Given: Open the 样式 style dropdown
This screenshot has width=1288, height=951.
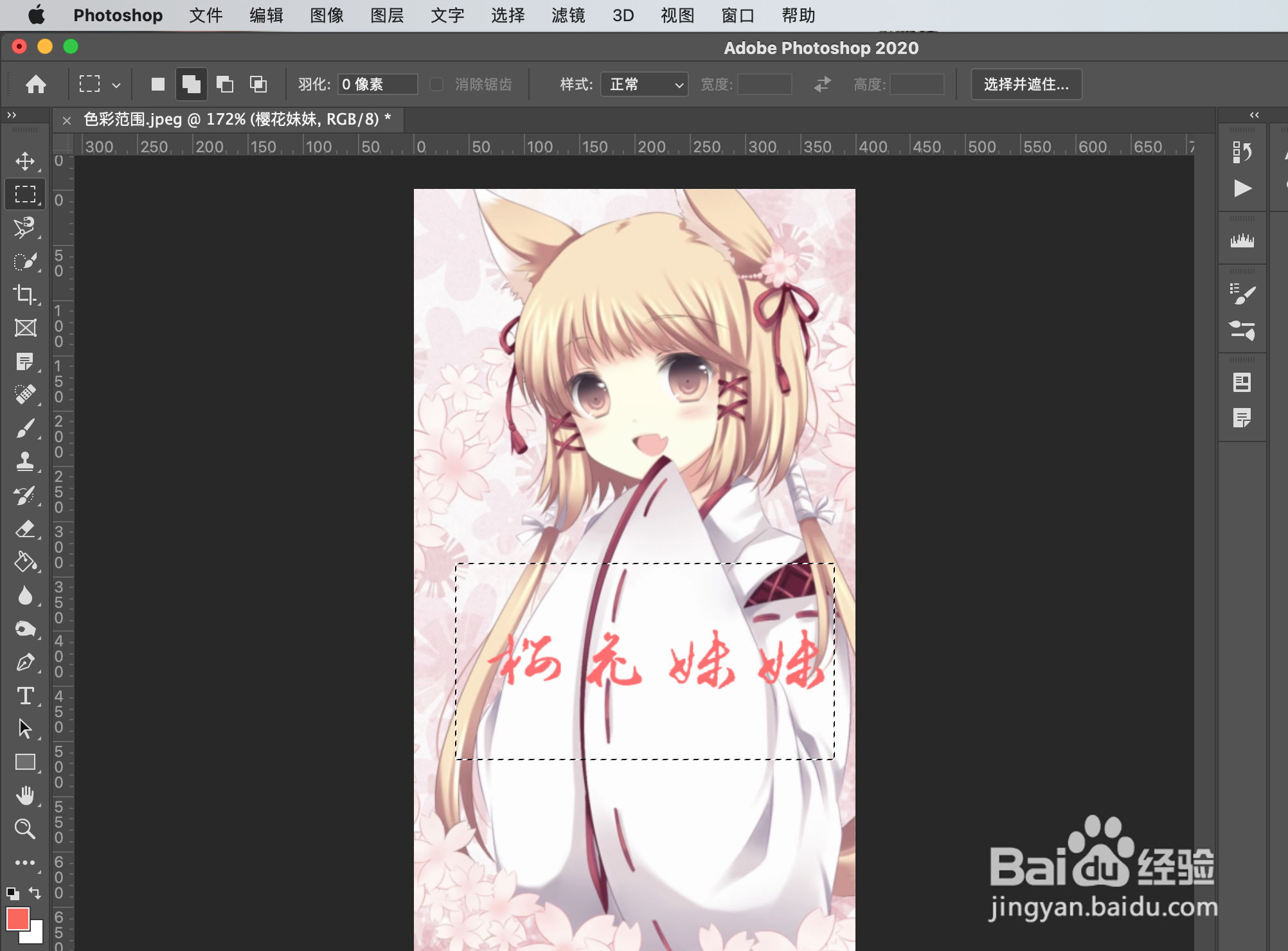Looking at the screenshot, I should [x=644, y=84].
